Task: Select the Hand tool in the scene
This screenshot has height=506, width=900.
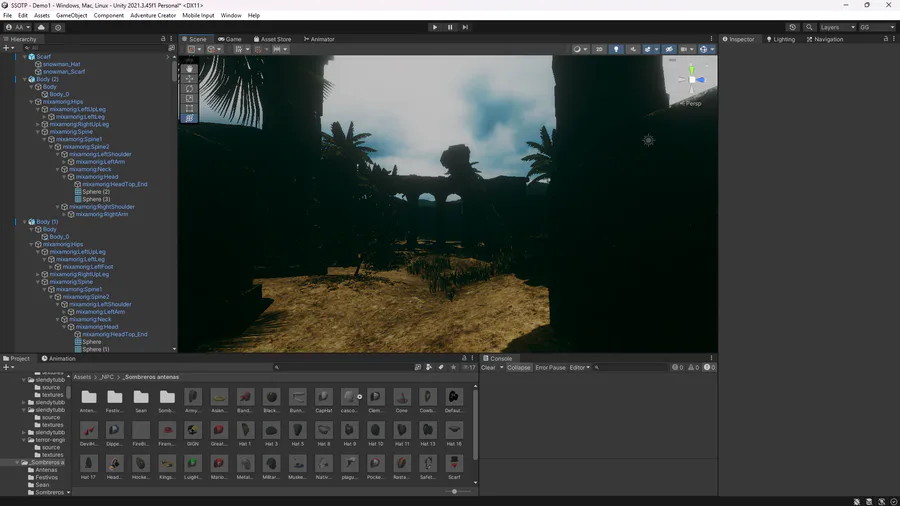Action: point(190,69)
